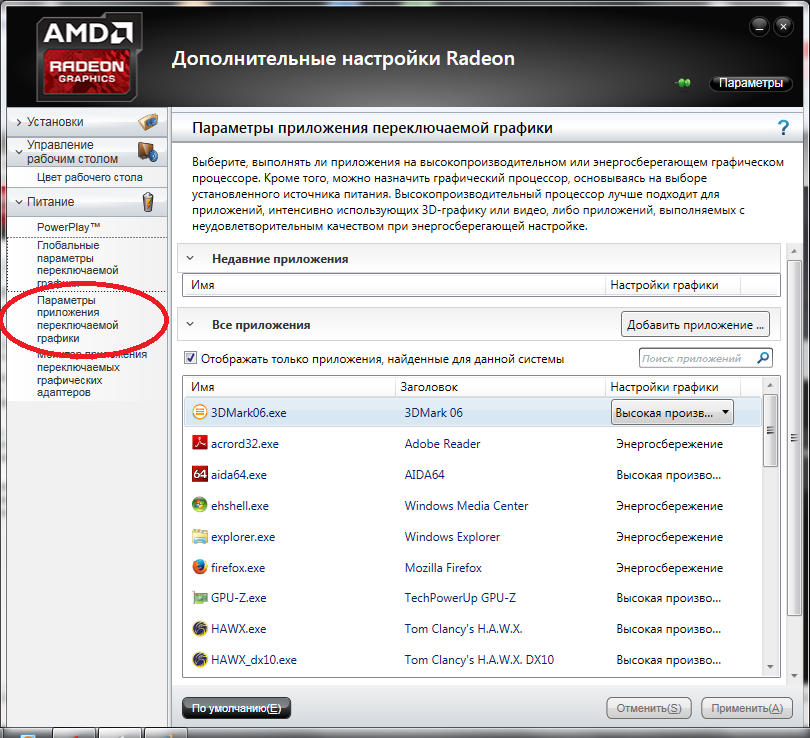810x738 pixels.
Task: Click the green pin icon beside Параметры
Action: tap(683, 83)
